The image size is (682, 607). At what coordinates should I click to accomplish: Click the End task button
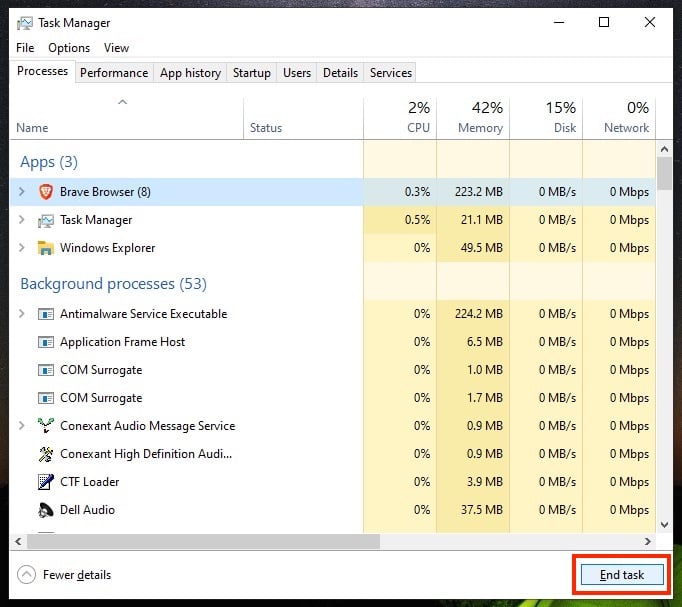coord(622,575)
